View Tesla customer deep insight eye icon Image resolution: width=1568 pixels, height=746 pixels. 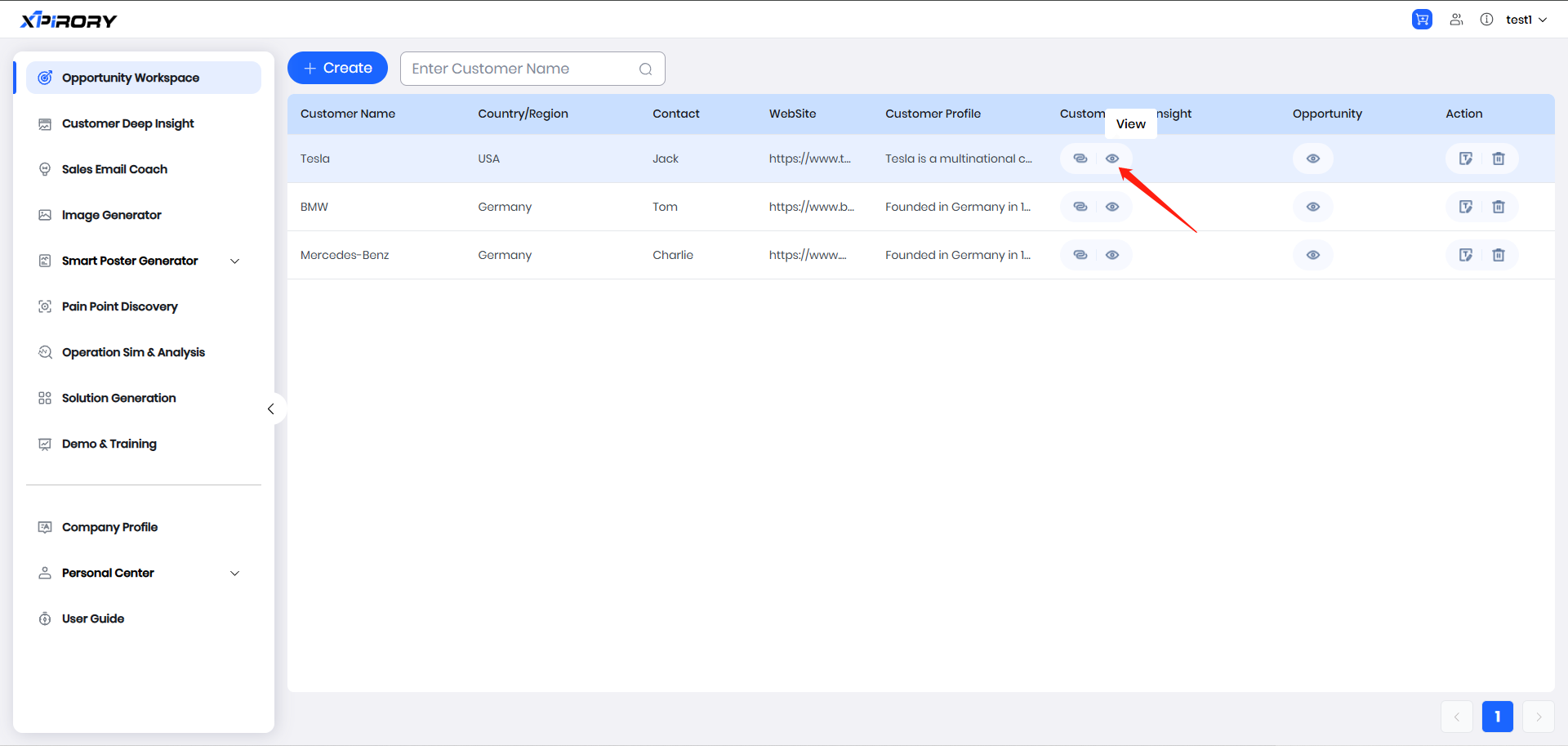tap(1112, 159)
